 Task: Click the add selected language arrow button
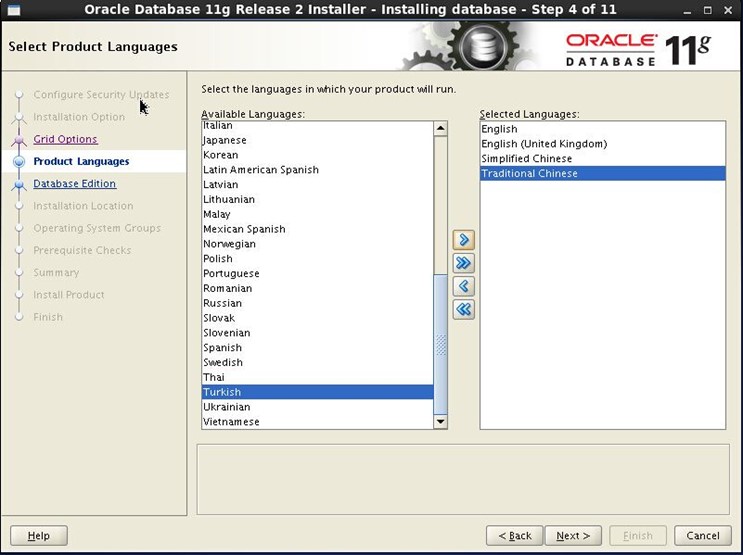pos(463,240)
